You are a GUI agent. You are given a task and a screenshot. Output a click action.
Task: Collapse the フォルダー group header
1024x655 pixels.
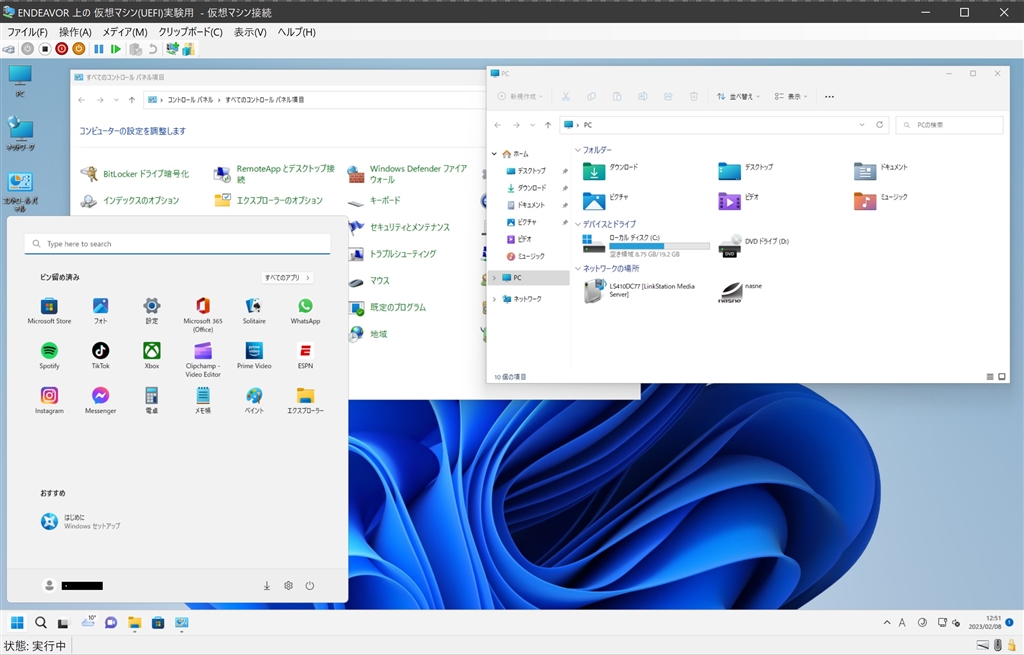pos(578,150)
